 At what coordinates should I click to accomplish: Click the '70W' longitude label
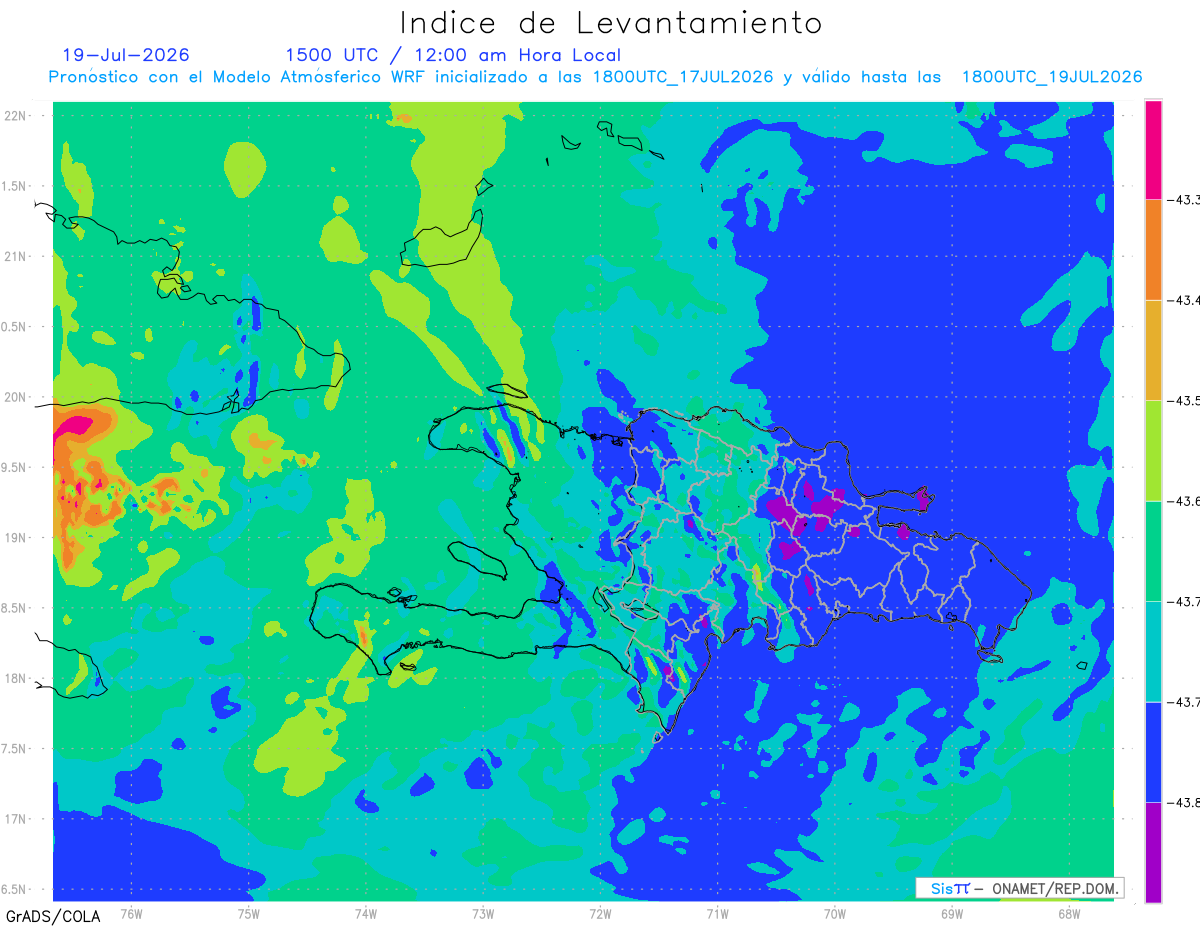835,913
